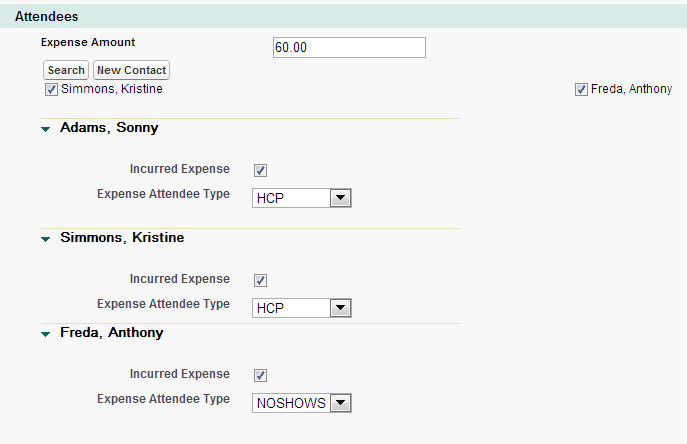Screen dimensions: 687x444
Task: Click the New Contact button
Action: pos(132,70)
